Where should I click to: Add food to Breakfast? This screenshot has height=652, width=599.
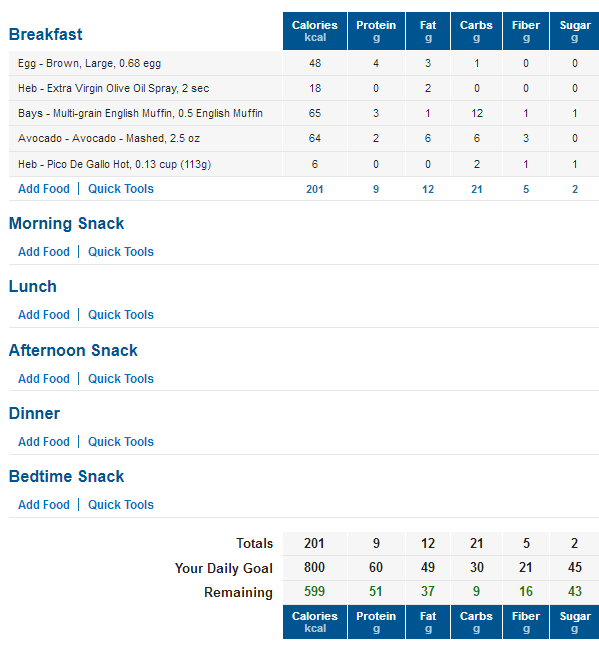click(44, 189)
